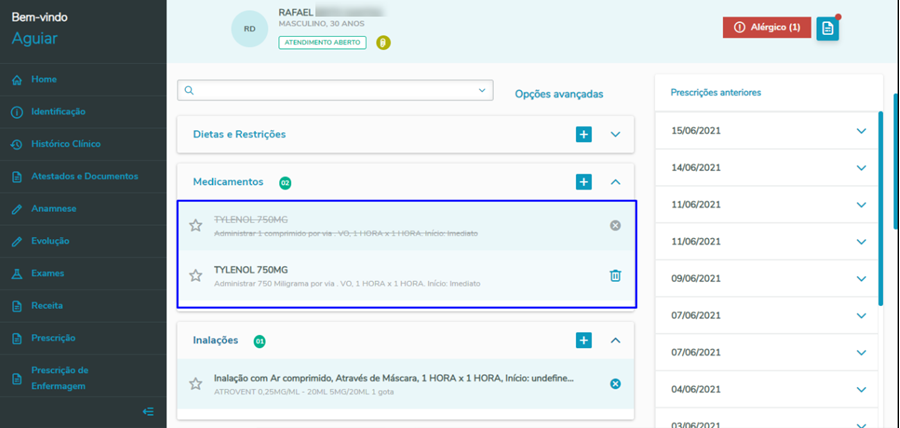The height and width of the screenshot is (428, 900).
Task: Go to Receita section
Action: pyautogui.click(x=83, y=305)
